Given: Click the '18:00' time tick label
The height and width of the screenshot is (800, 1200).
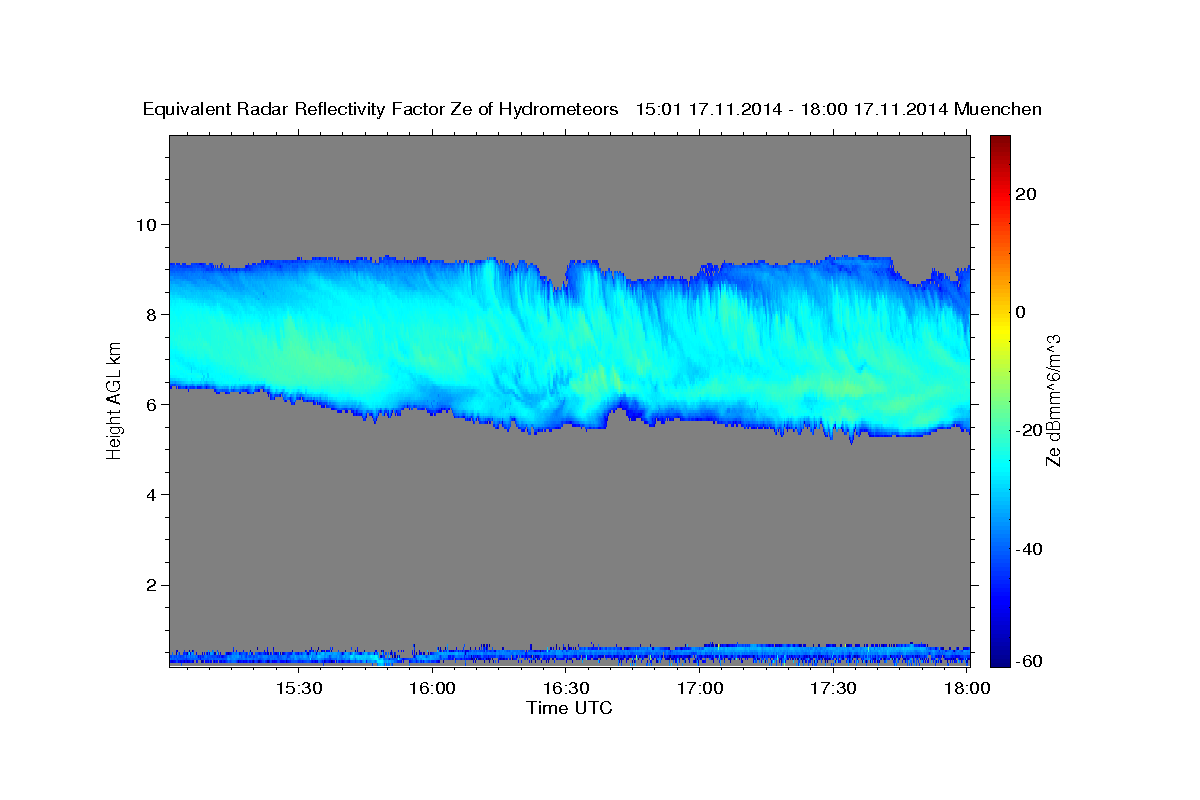Looking at the screenshot, I should (x=968, y=688).
